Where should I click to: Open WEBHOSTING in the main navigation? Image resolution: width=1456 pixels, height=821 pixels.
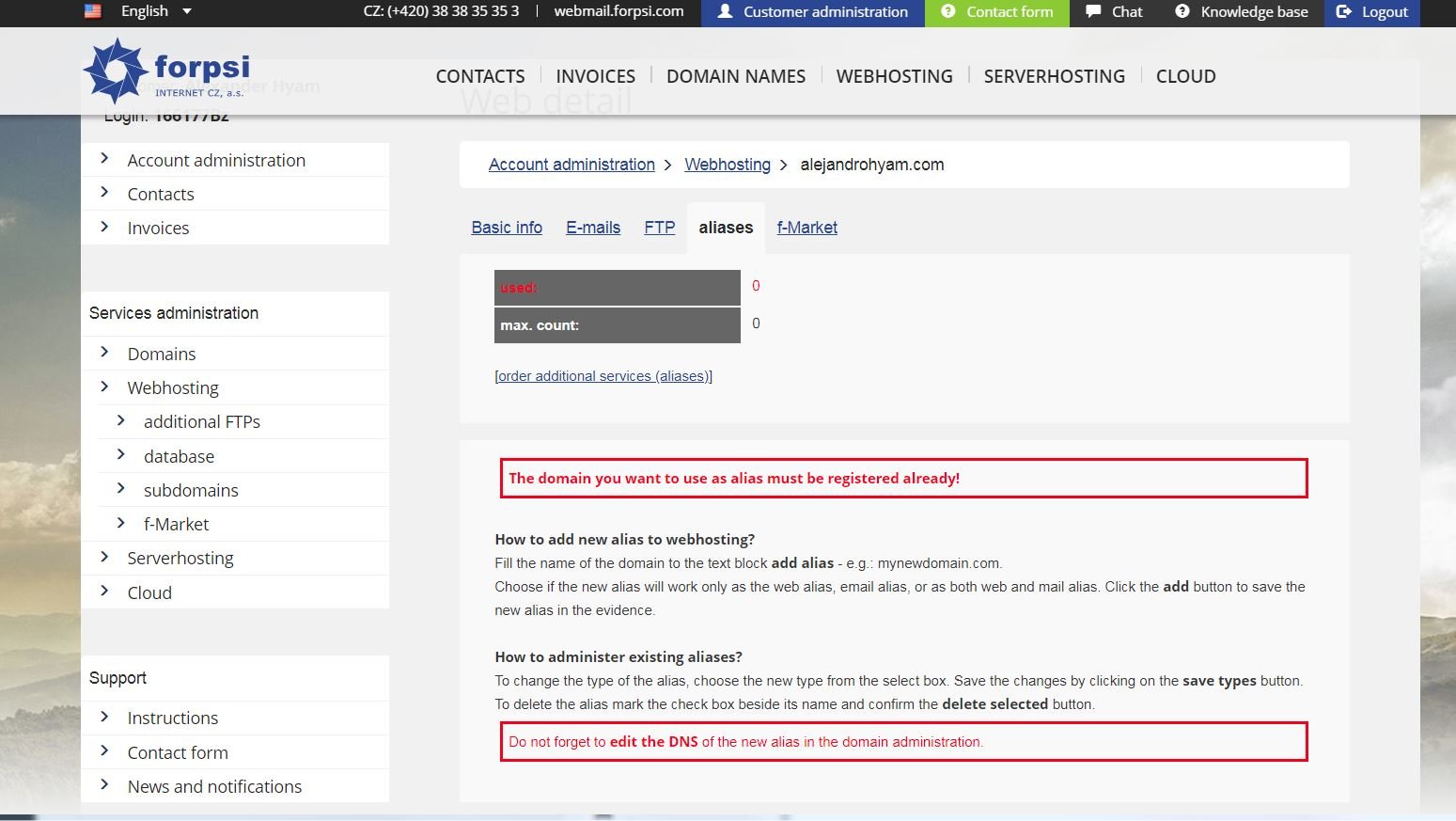(x=895, y=76)
